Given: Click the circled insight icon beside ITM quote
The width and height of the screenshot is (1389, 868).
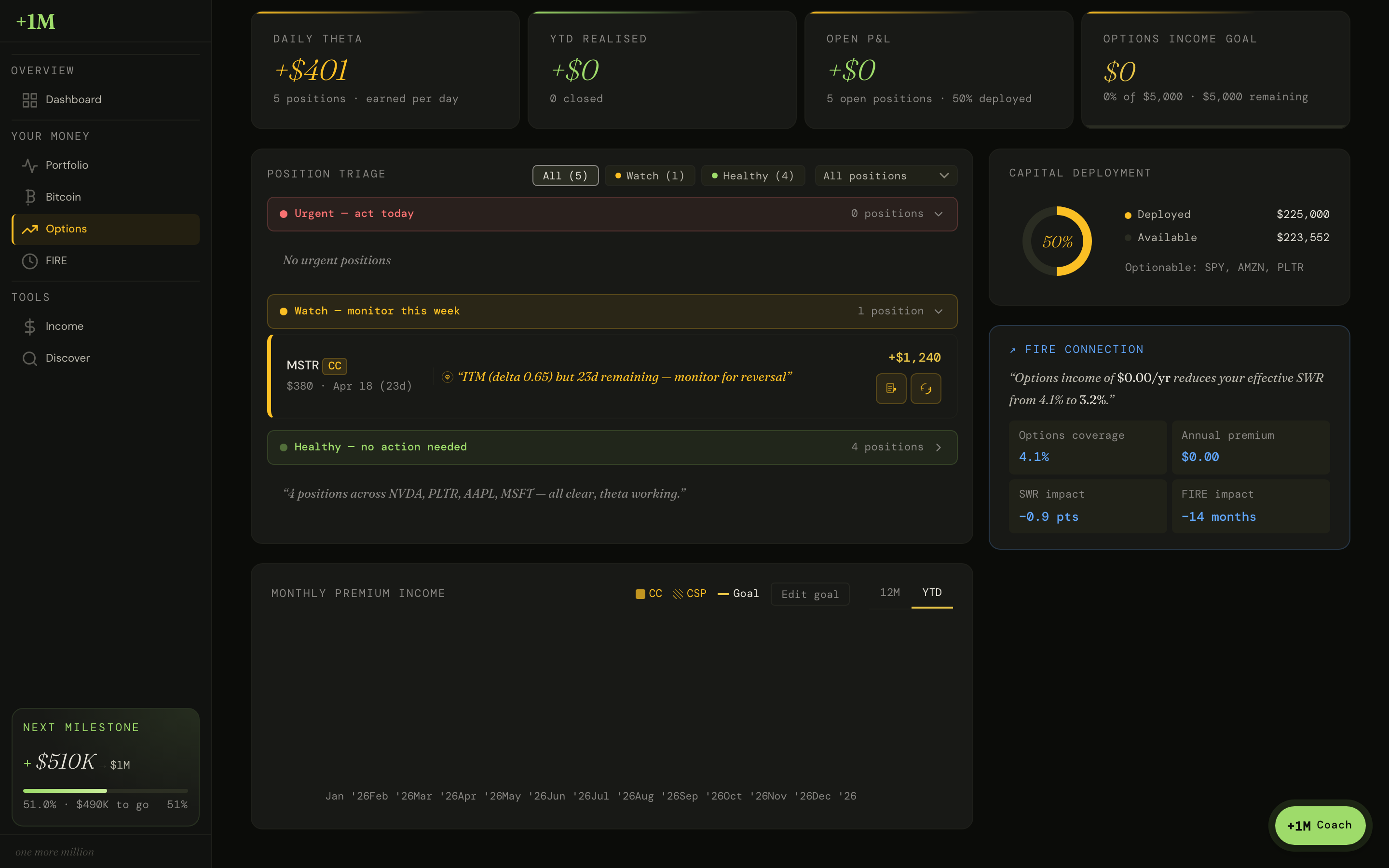Looking at the screenshot, I should point(447,377).
